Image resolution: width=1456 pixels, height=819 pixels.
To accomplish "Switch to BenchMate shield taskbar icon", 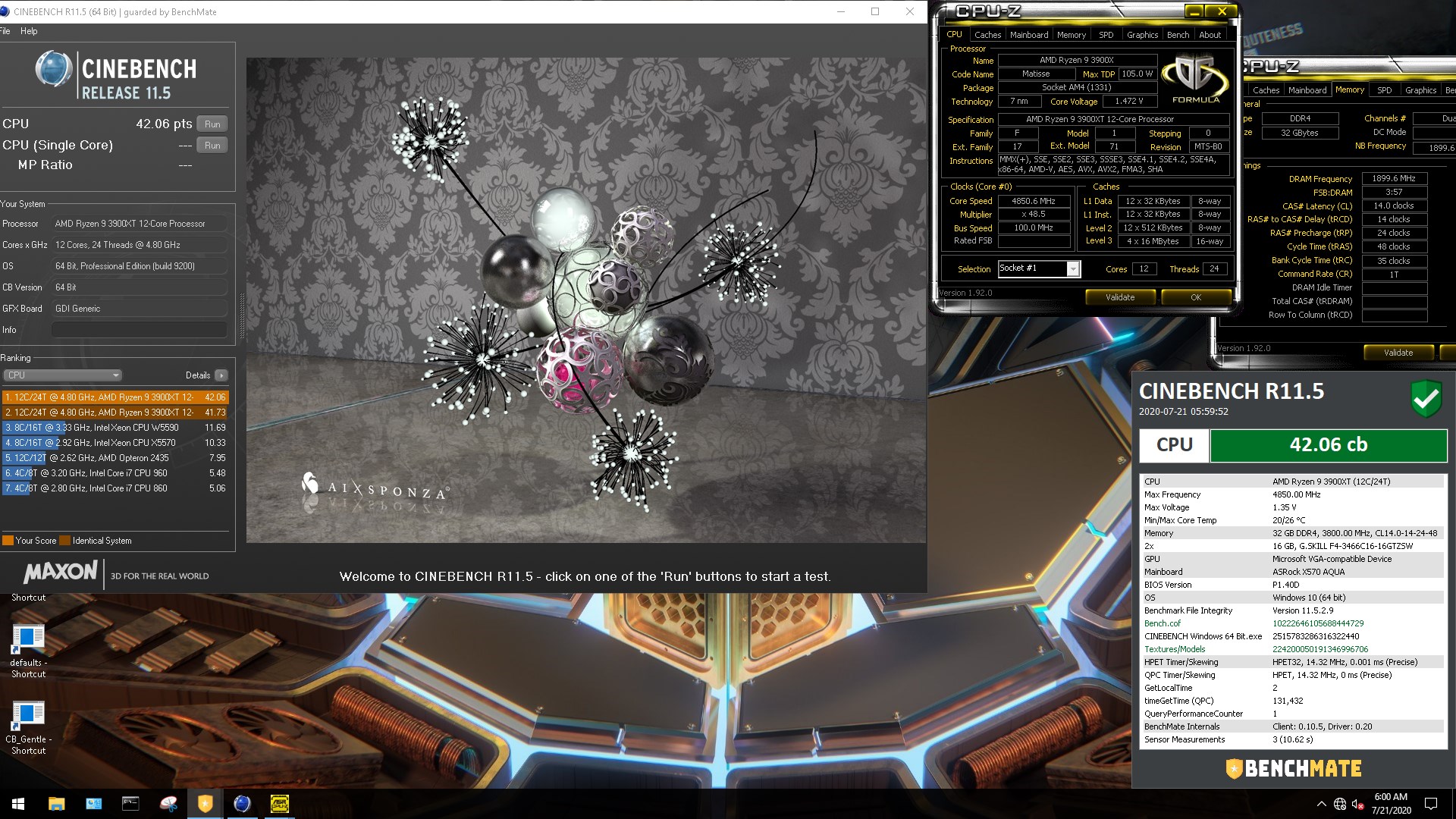I will click(x=205, y=804).
